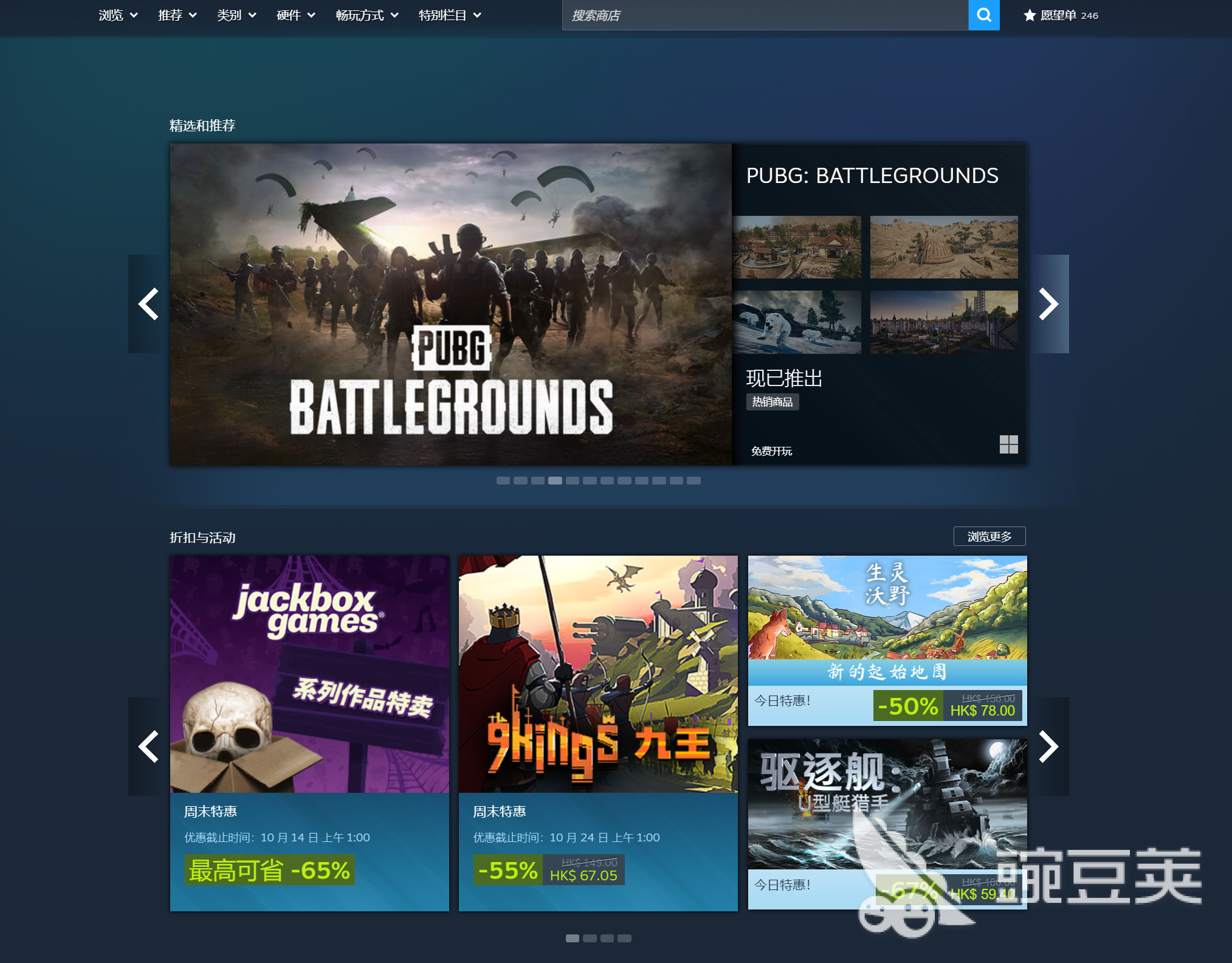Open the PUBG: BATTLEGROUNDS title link
Screen dimensions: 1232x963
coord(872,176)
